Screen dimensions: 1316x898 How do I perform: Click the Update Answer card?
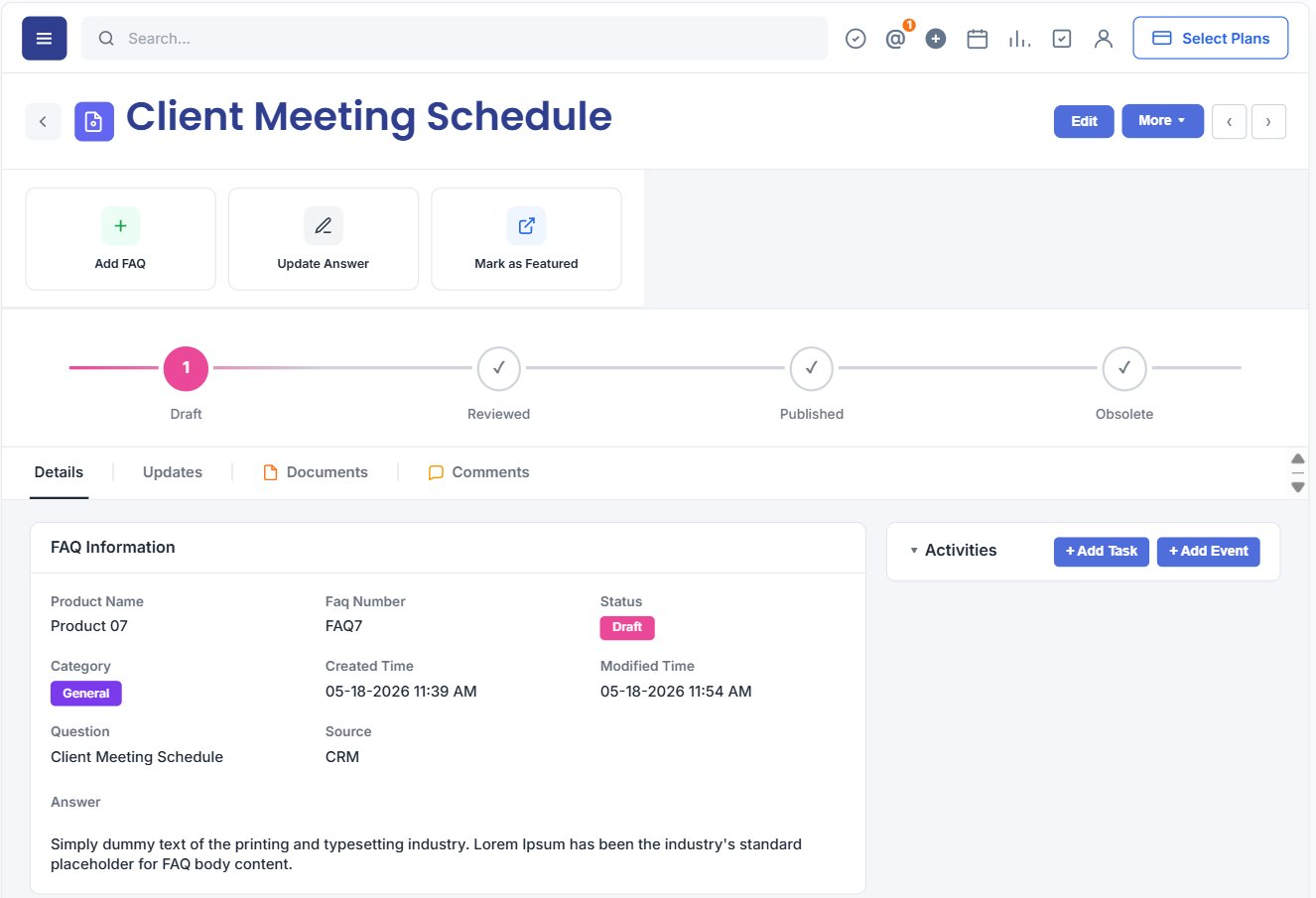[324, 239]
